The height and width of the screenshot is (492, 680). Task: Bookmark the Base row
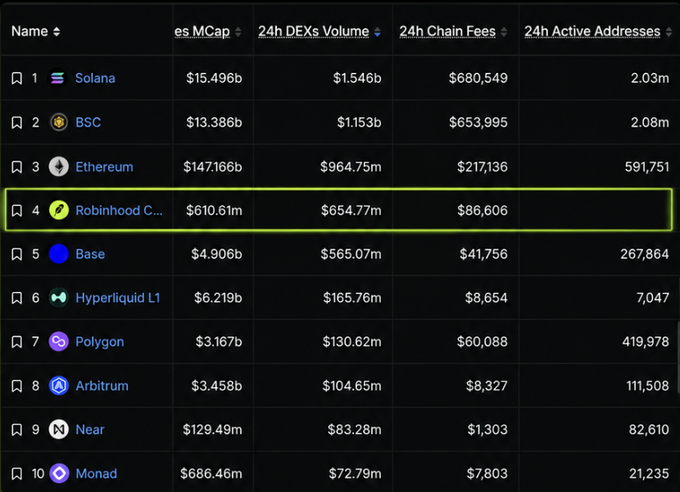(x=17, y=254)
